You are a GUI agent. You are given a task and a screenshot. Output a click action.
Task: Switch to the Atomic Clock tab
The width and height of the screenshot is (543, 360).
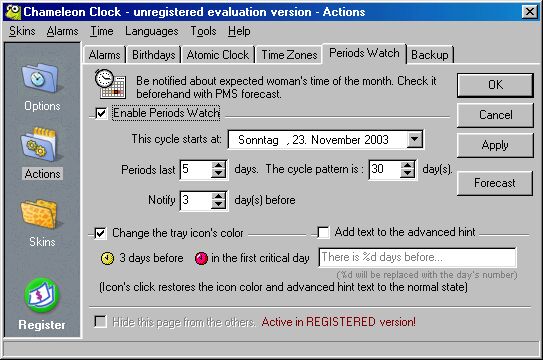coord(218,55)
